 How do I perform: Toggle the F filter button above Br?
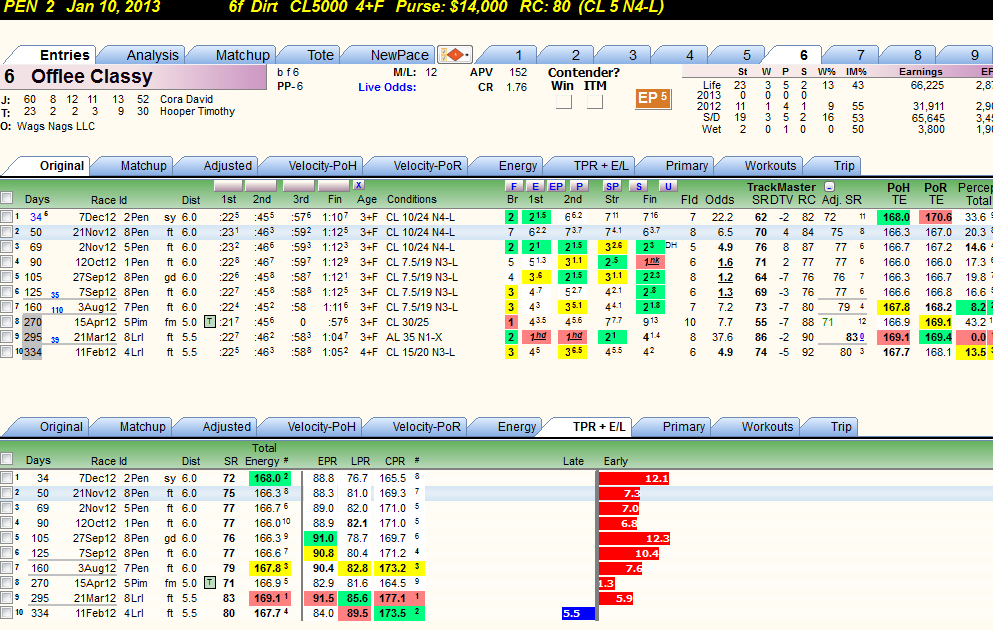(514, 186)
